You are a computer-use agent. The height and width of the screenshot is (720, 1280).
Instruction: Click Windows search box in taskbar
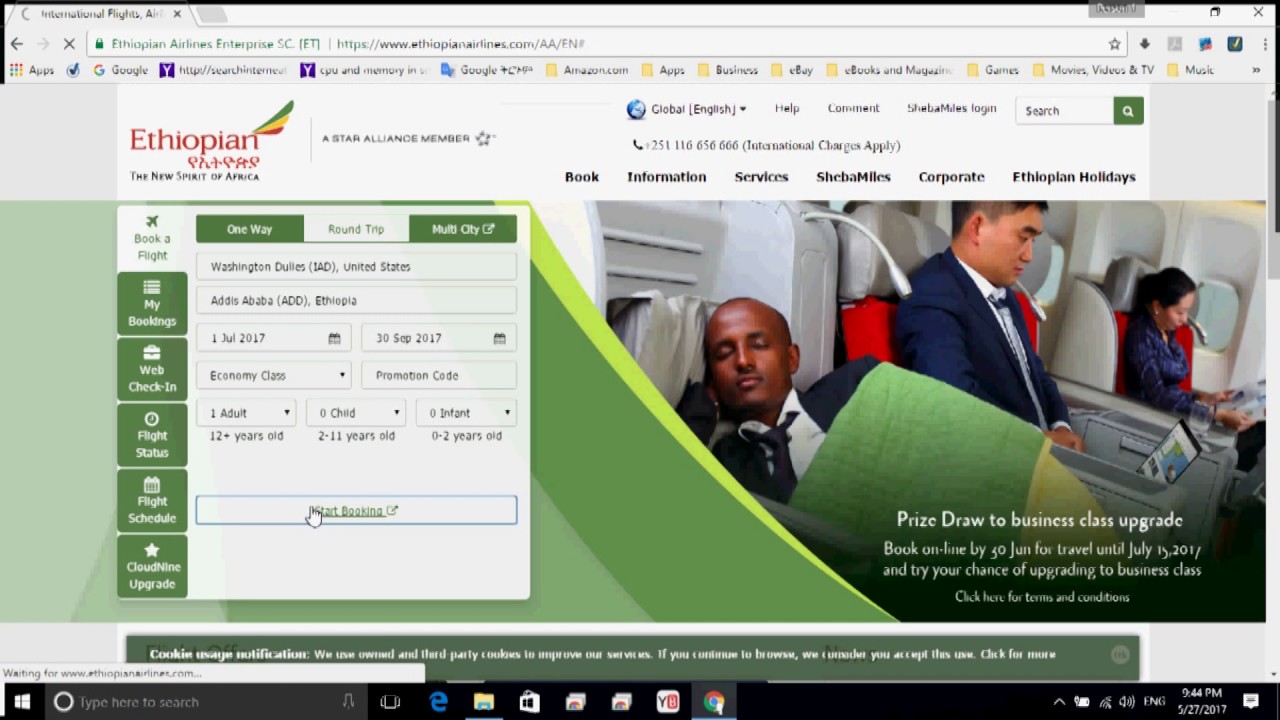207,702
